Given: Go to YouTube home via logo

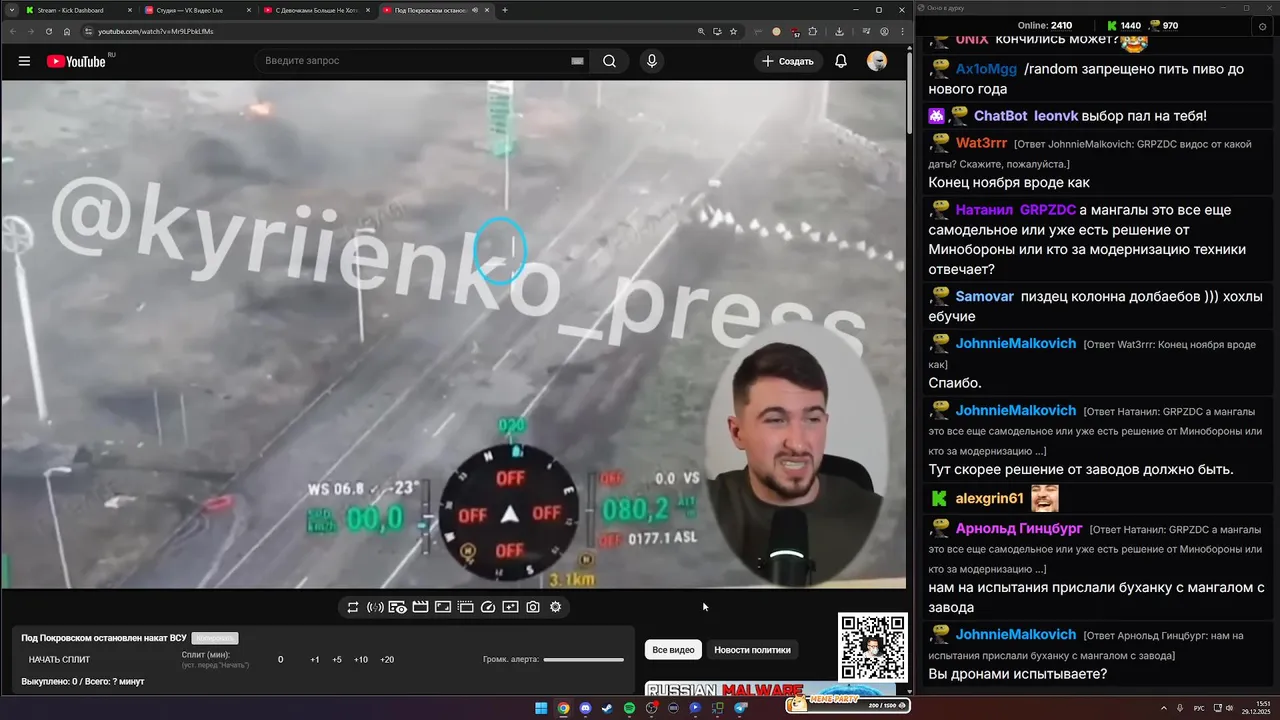Looking at the screenshot, I should point(76,61).
